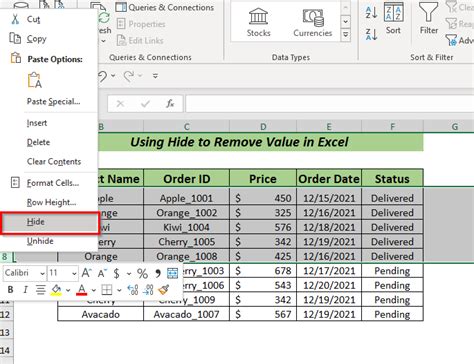Click the Redo icon
This screenshot has width=474, height=364.
pos(129,76)
